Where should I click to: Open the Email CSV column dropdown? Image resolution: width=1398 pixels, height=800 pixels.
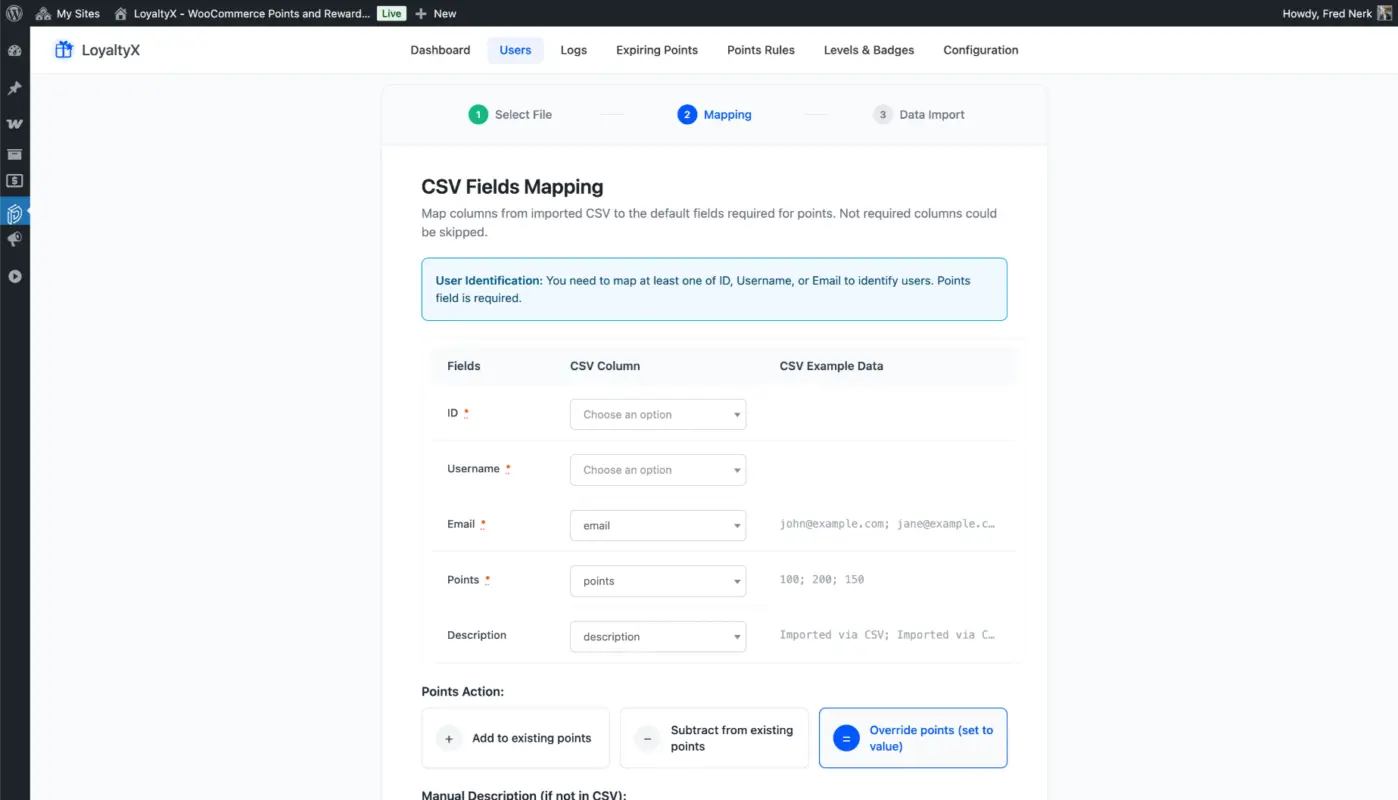tap(658, 525)
